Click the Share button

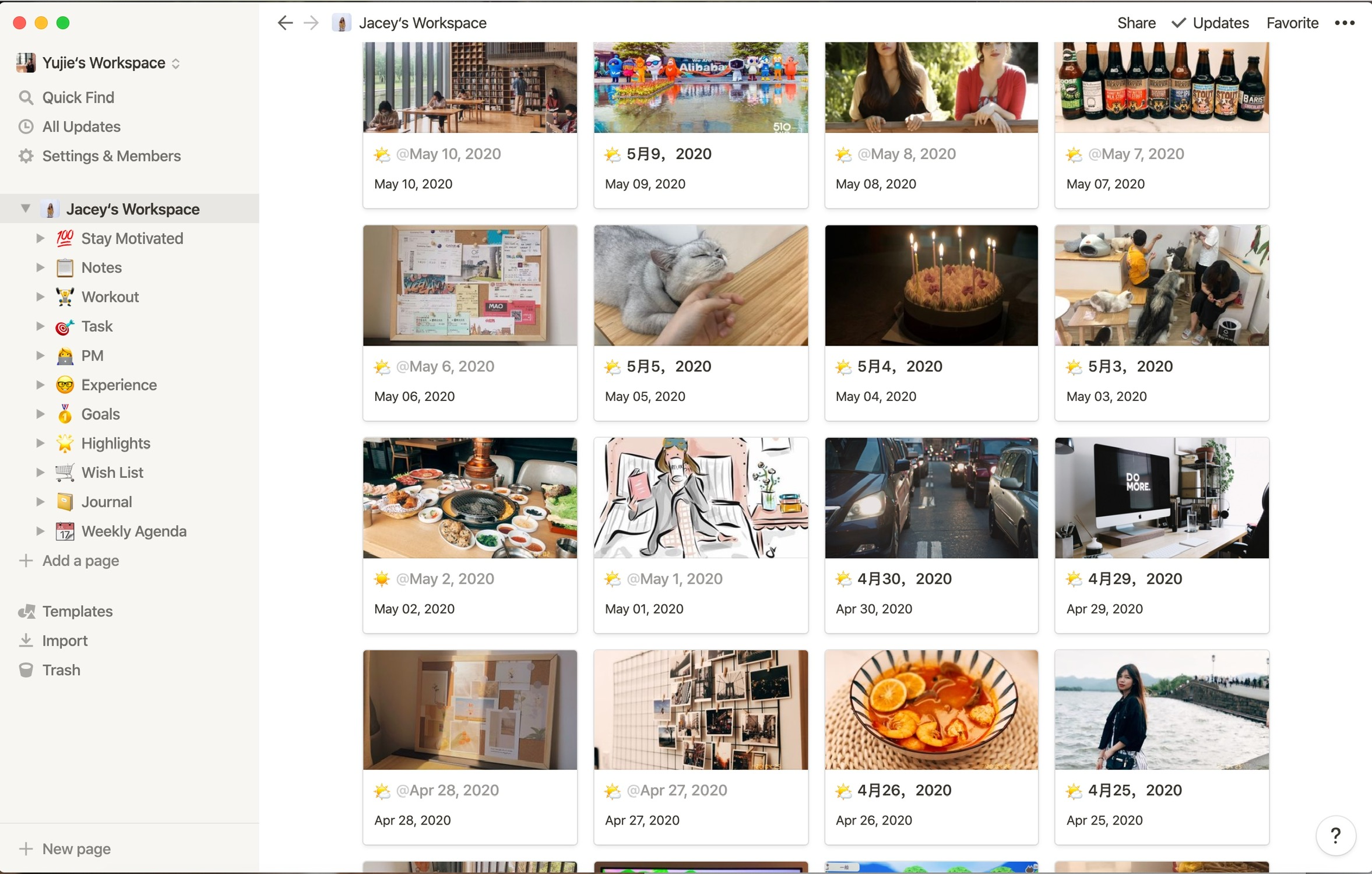pyautogui.click(x=1136, y=23)
